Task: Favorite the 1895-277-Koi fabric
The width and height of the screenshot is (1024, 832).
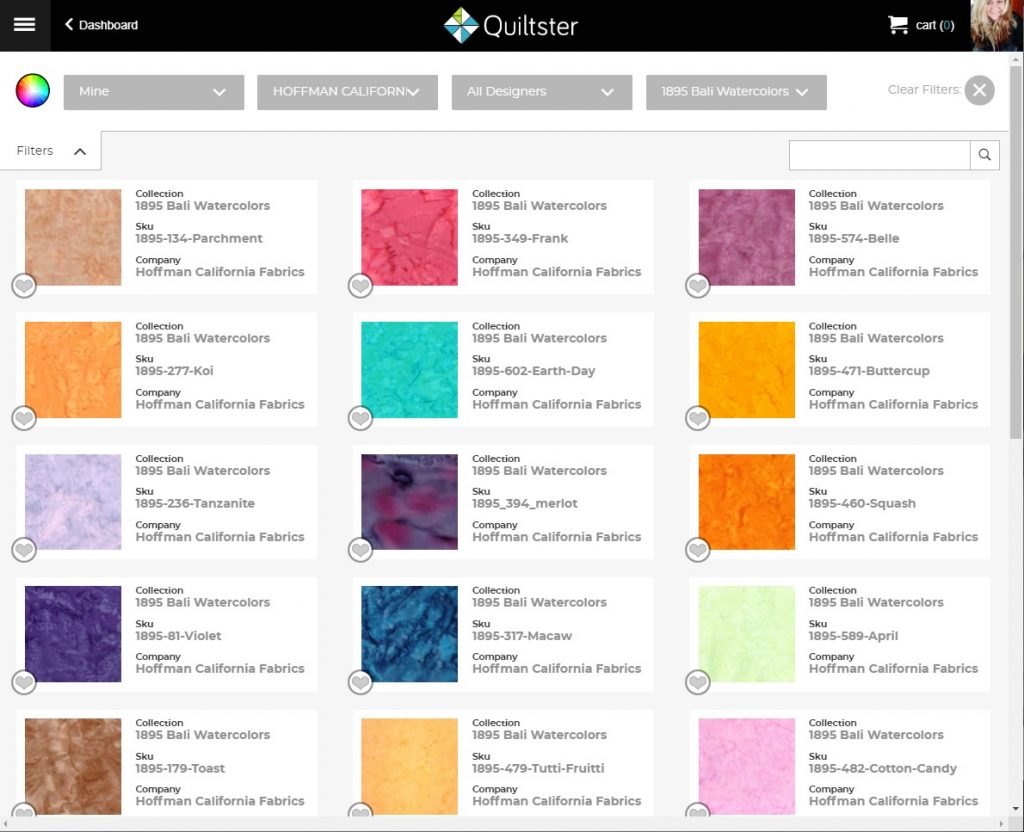Action: (x=24, y=418)
